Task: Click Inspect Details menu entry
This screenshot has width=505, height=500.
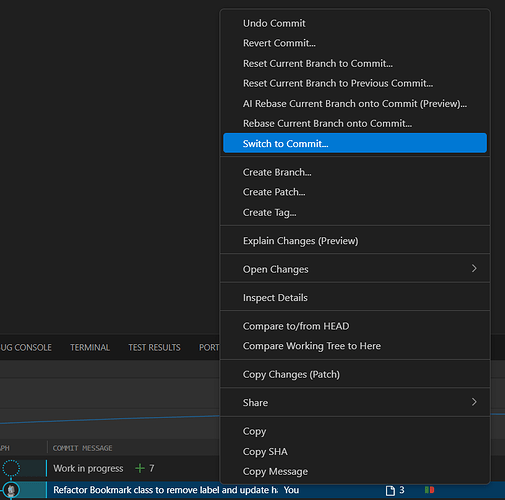Action: click(x=355, y=298)
